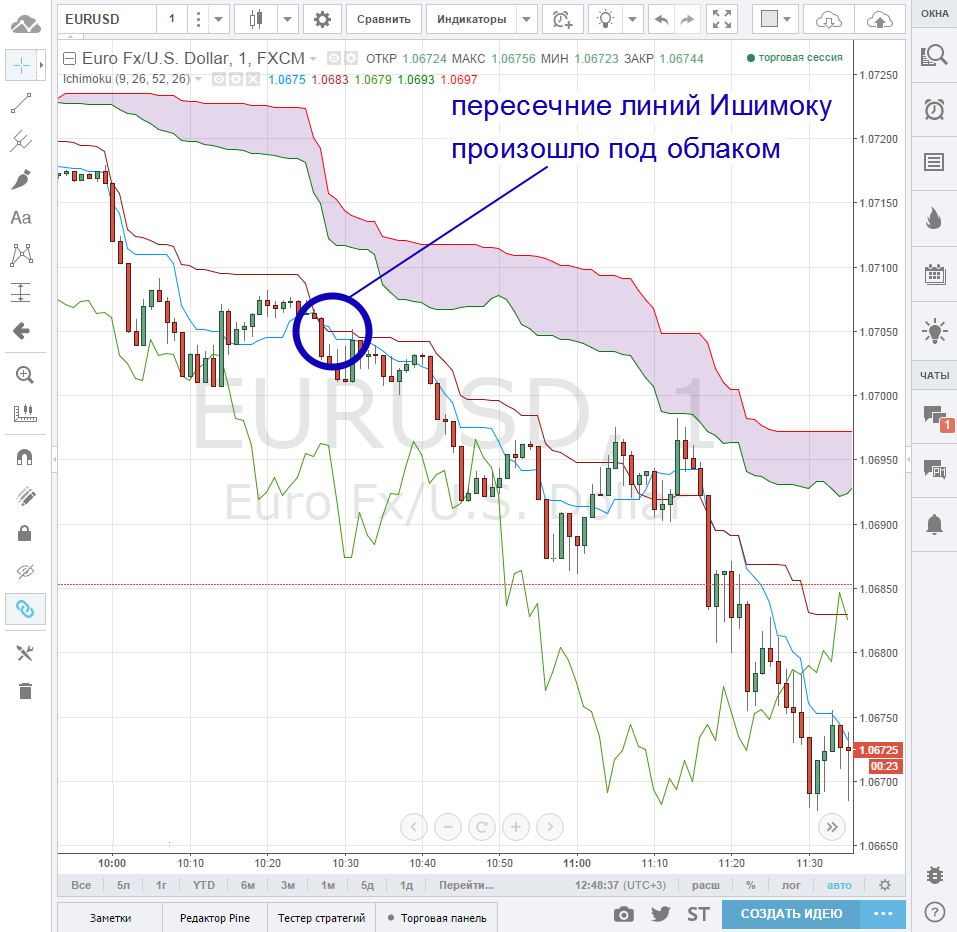The image size is (957, 932).
Task: Open the crossed tools object tree icon
Action: (24, 653)
